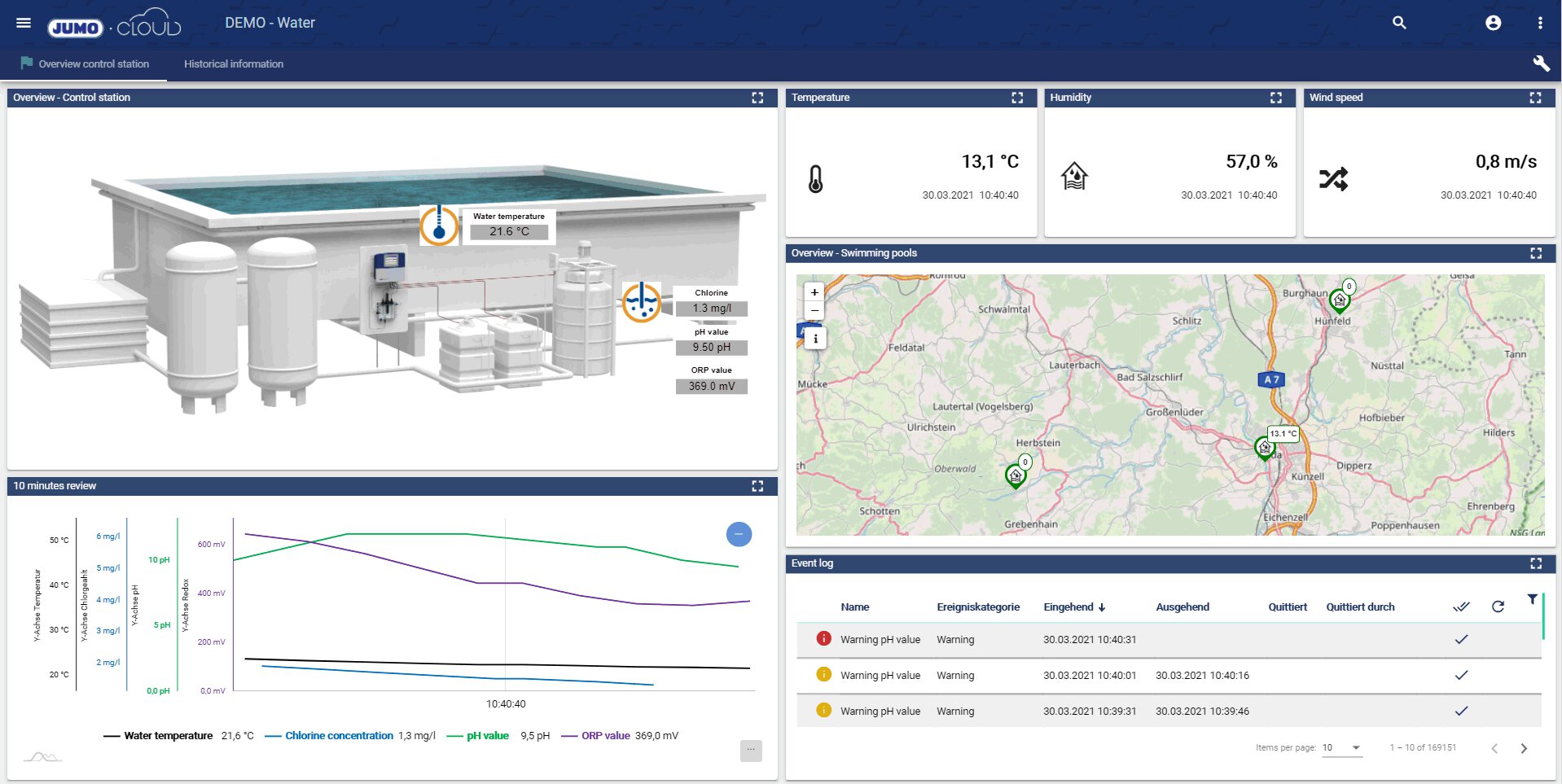Click the wrench settings icon
1562x784 pixels.
(1541, 64)
